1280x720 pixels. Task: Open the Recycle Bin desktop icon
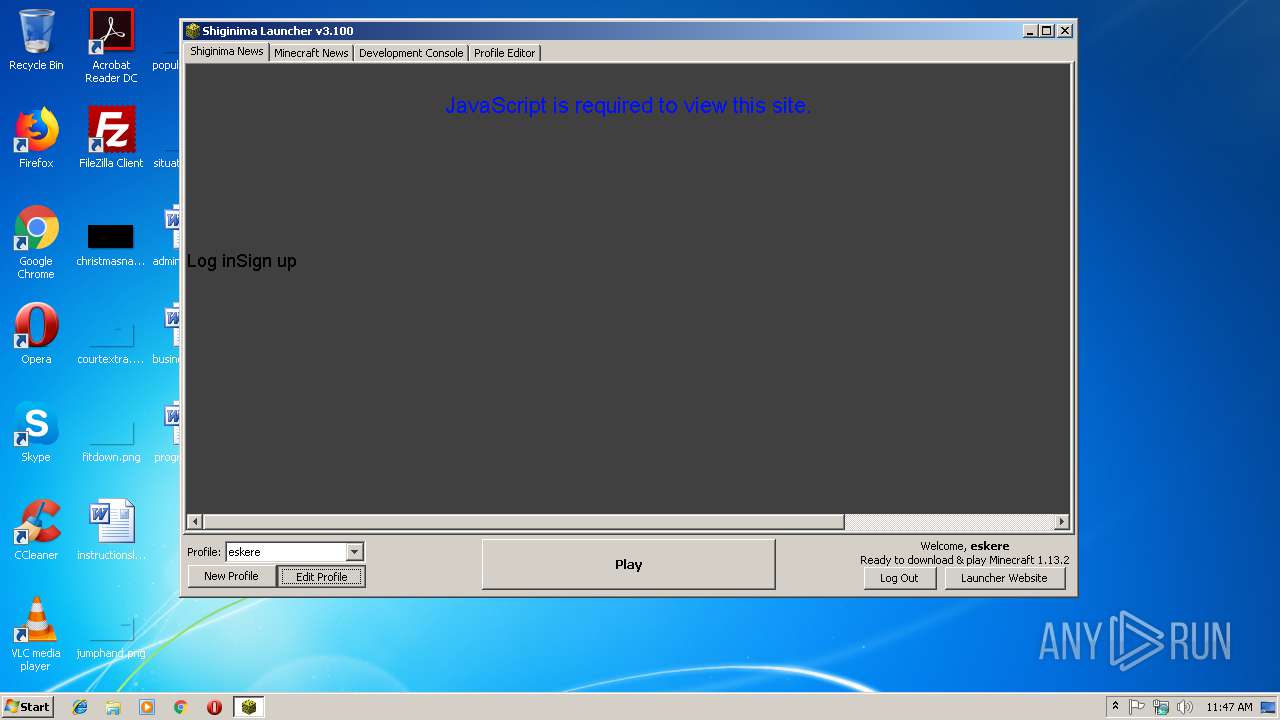[x=36, y=40]
